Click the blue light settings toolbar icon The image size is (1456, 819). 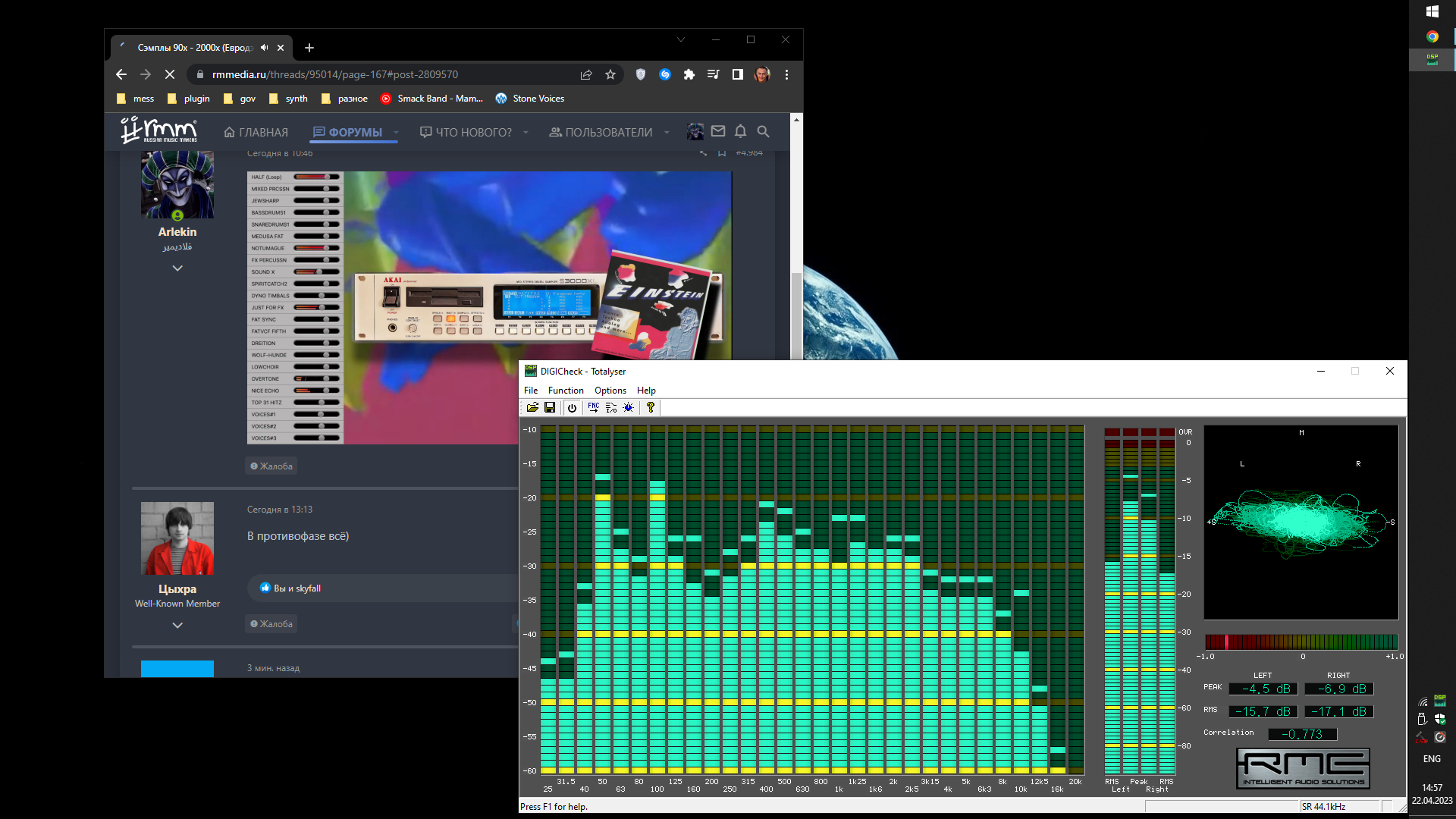pos(629,407)
